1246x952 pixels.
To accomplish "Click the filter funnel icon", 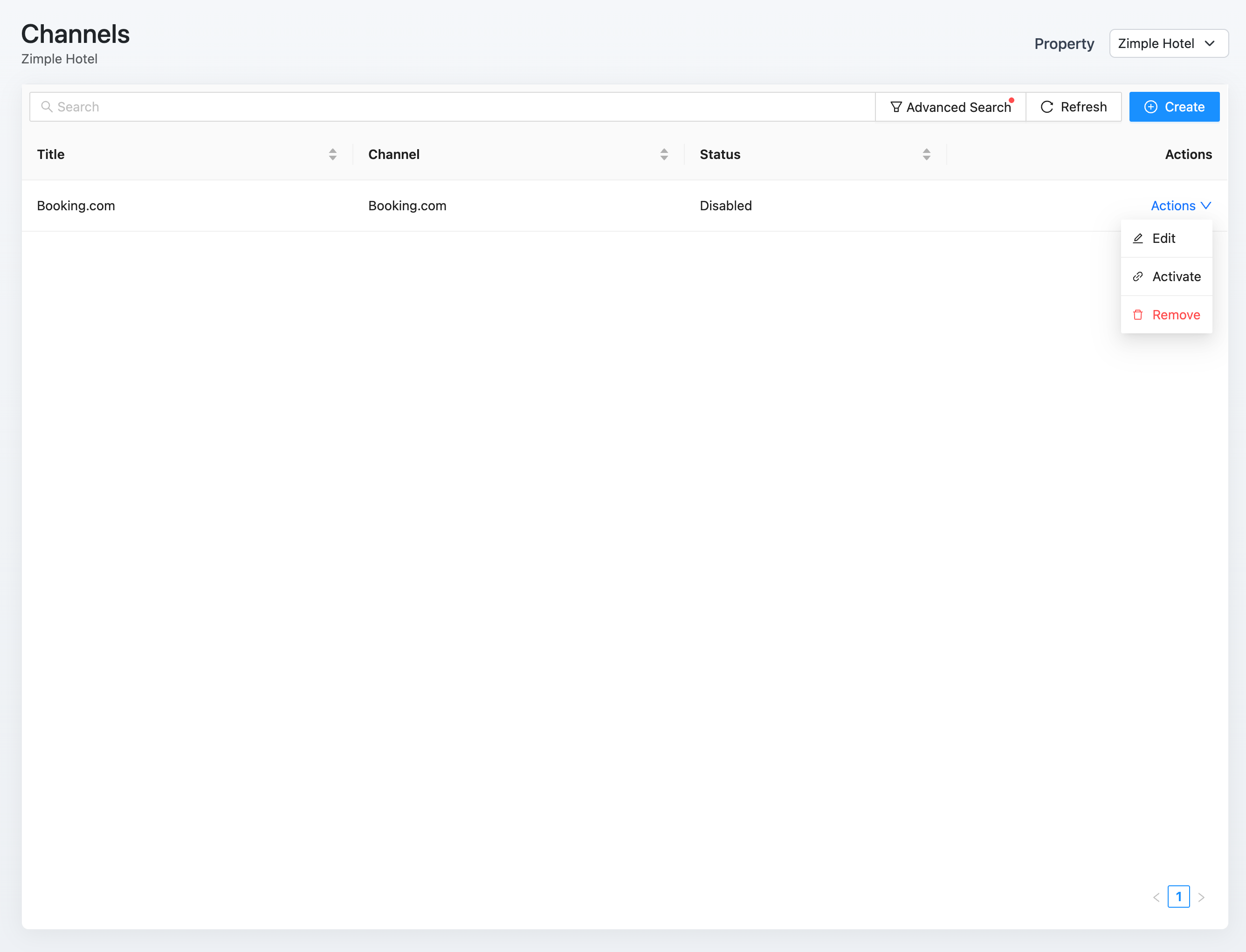I will pyautogui.click(x=895, y=107).
